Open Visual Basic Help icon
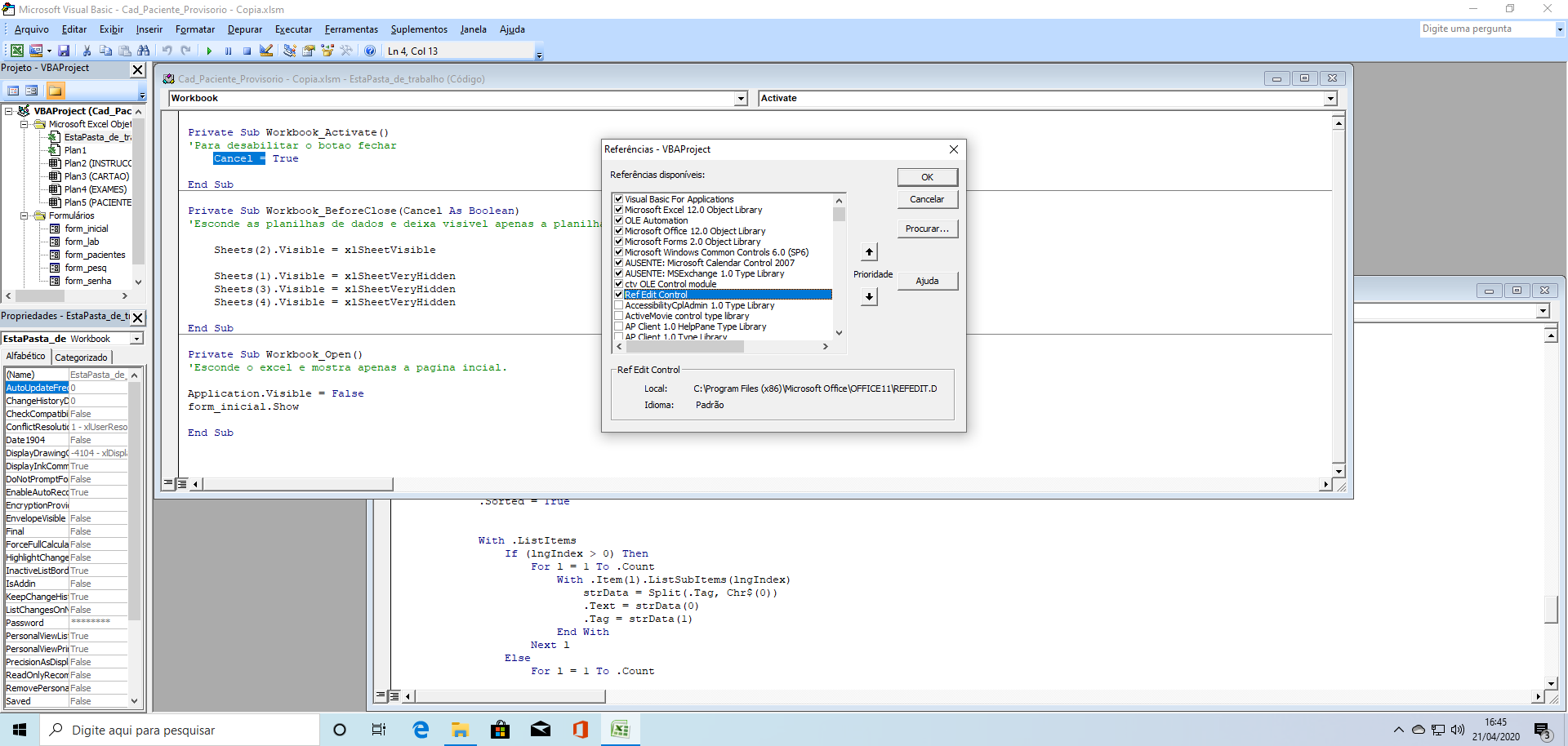This screenshot has height=746, width=1568. click(370, 51)
